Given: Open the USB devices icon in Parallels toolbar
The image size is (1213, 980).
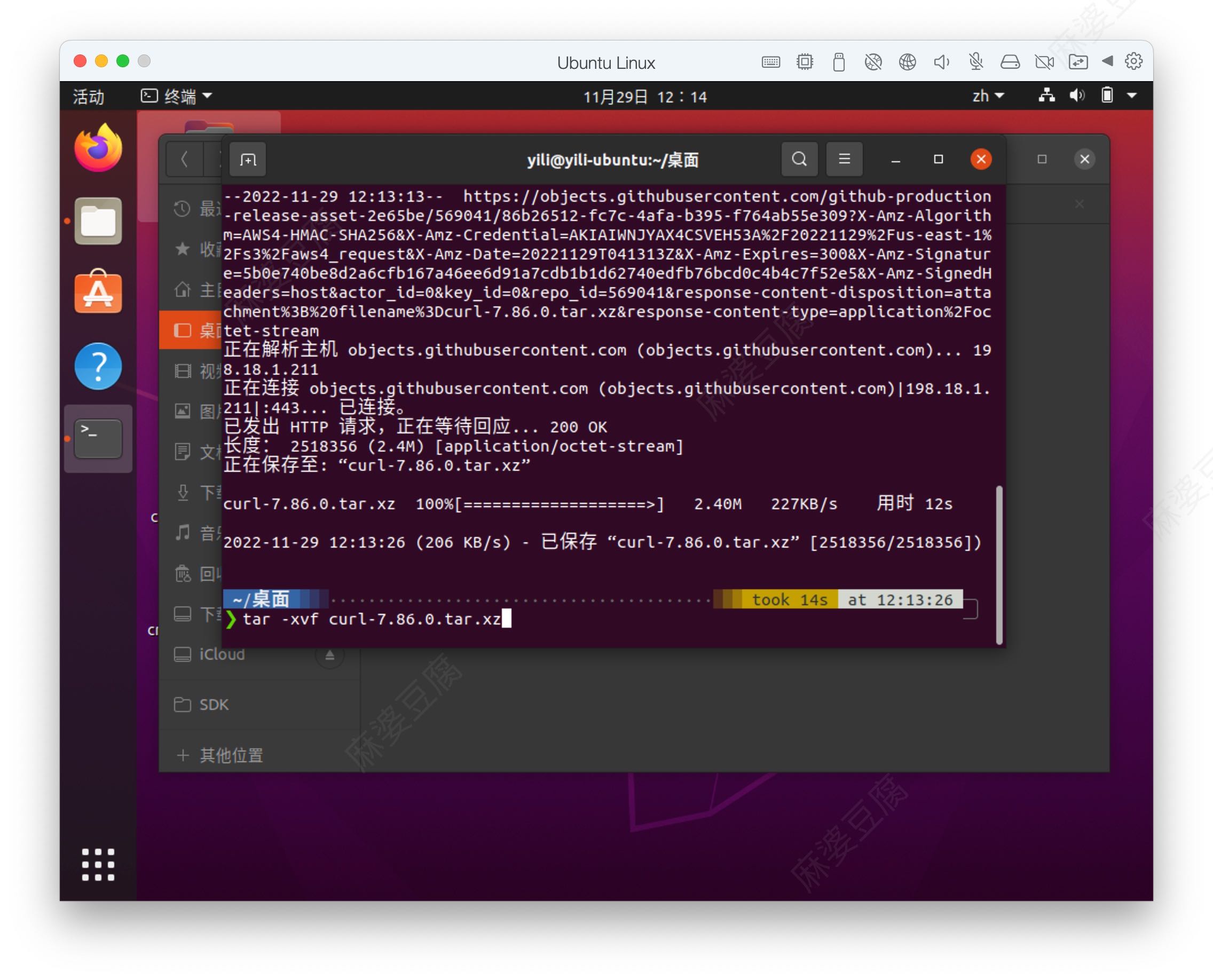Looking at the screenshot, I should (839, 61).
